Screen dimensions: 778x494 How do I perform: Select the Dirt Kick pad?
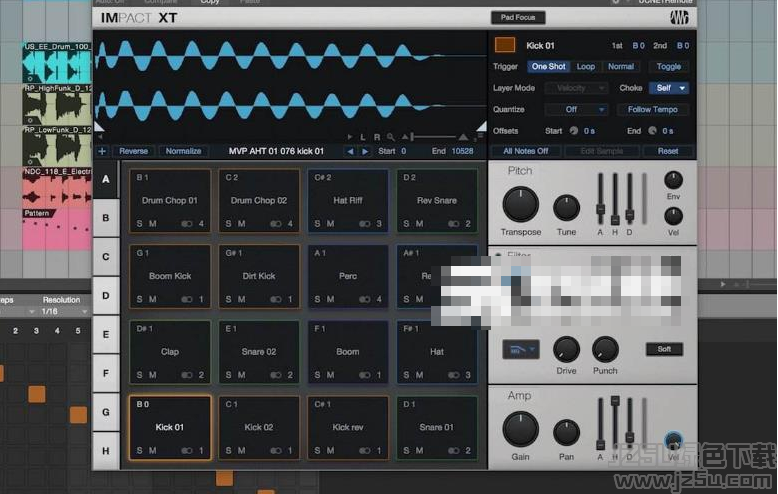coord(259,276)
